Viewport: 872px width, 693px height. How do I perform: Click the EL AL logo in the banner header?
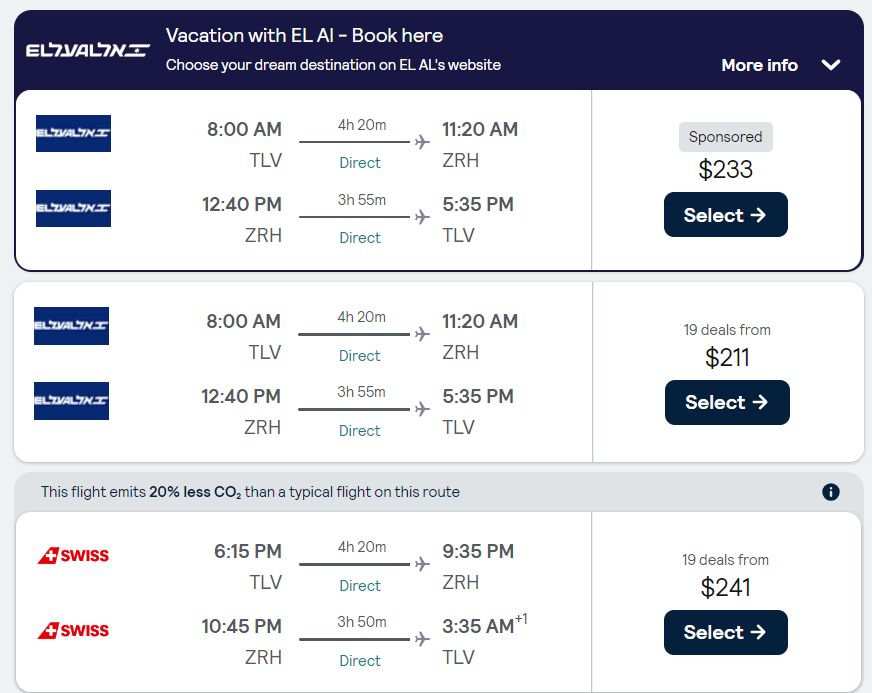(88, 50)
